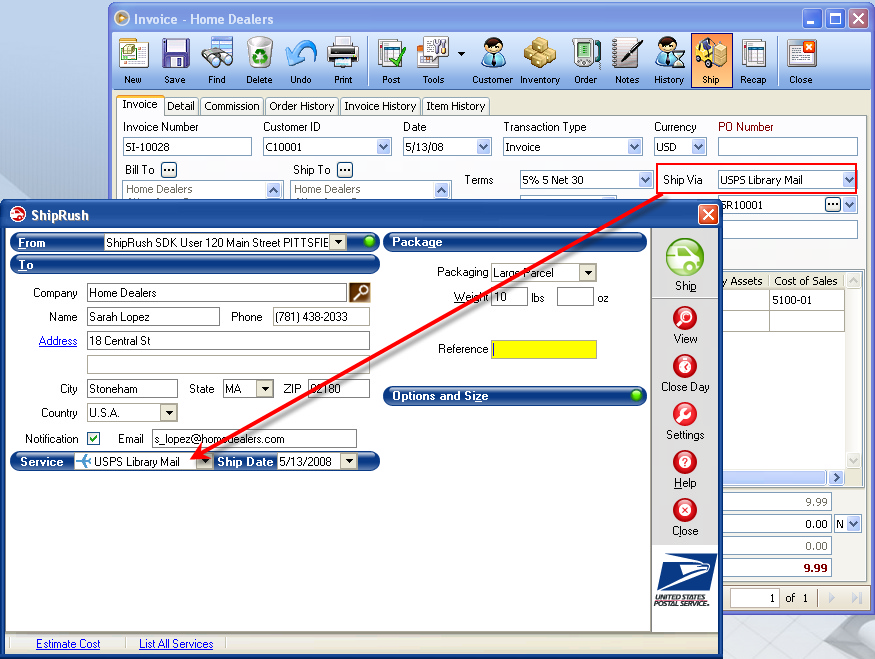The height and width of the screenshot is (659, 875).
Task: Expand the From address dropdown
Action: pos(338,242)
